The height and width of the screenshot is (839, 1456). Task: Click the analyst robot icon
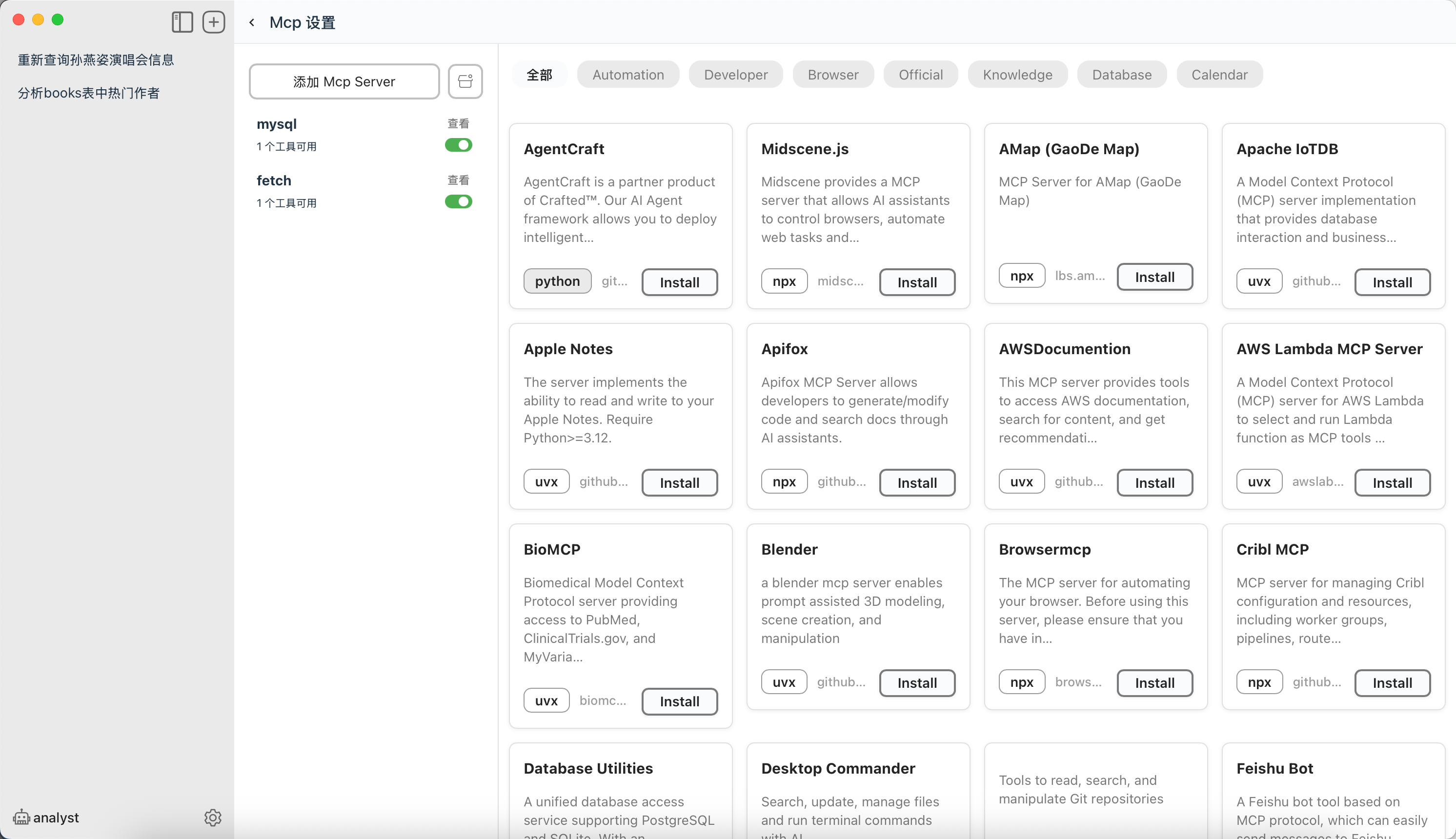[21, 817]
